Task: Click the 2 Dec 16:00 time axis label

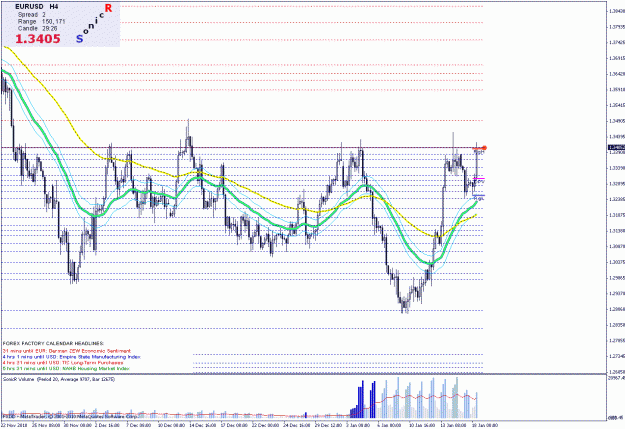Action: (x=107, y=425)
